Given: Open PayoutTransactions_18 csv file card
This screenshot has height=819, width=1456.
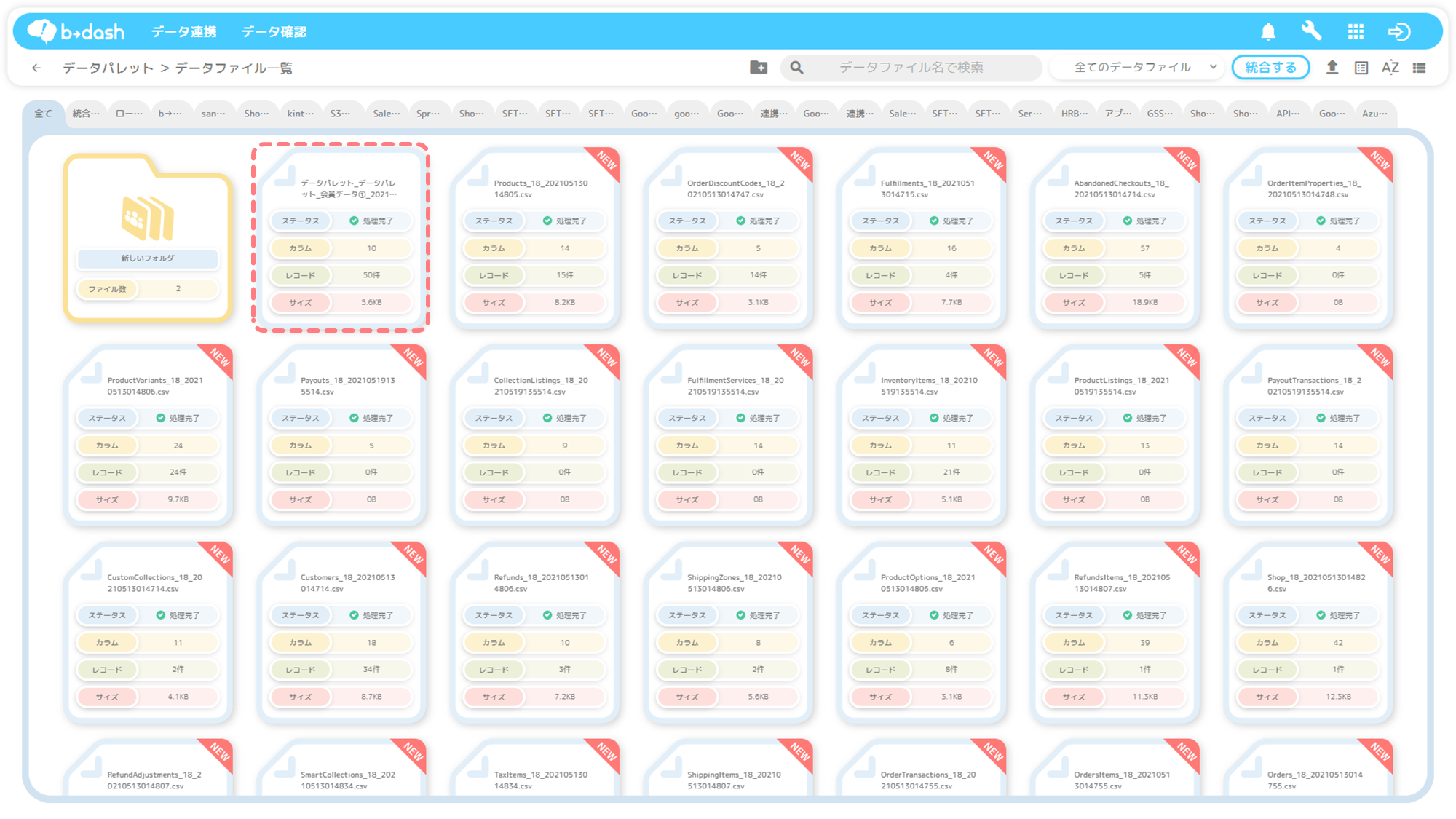Looking at the screenshot, I should [1308, 435].
